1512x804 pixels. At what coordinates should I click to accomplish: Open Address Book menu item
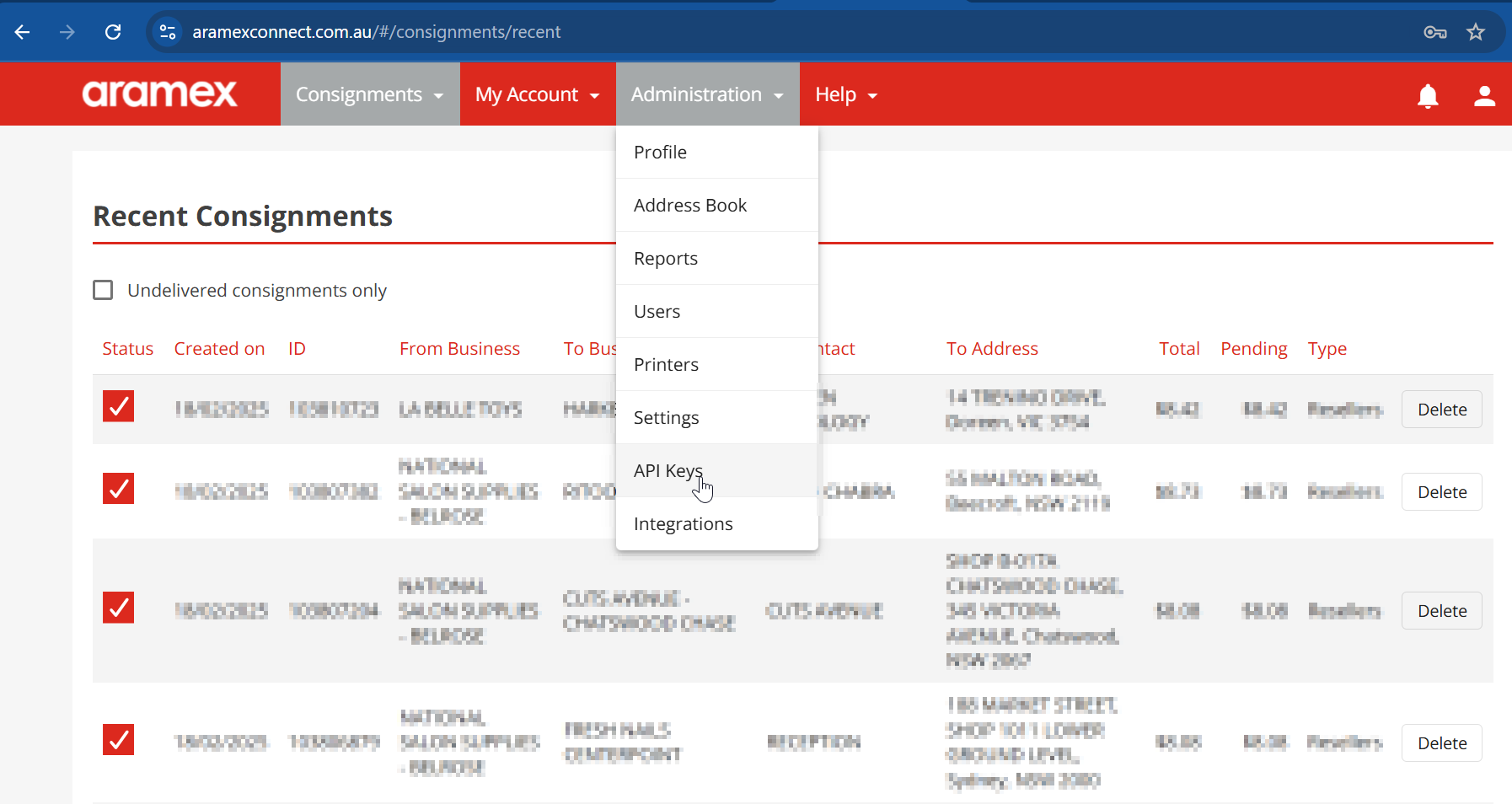(x=717, y=206)
